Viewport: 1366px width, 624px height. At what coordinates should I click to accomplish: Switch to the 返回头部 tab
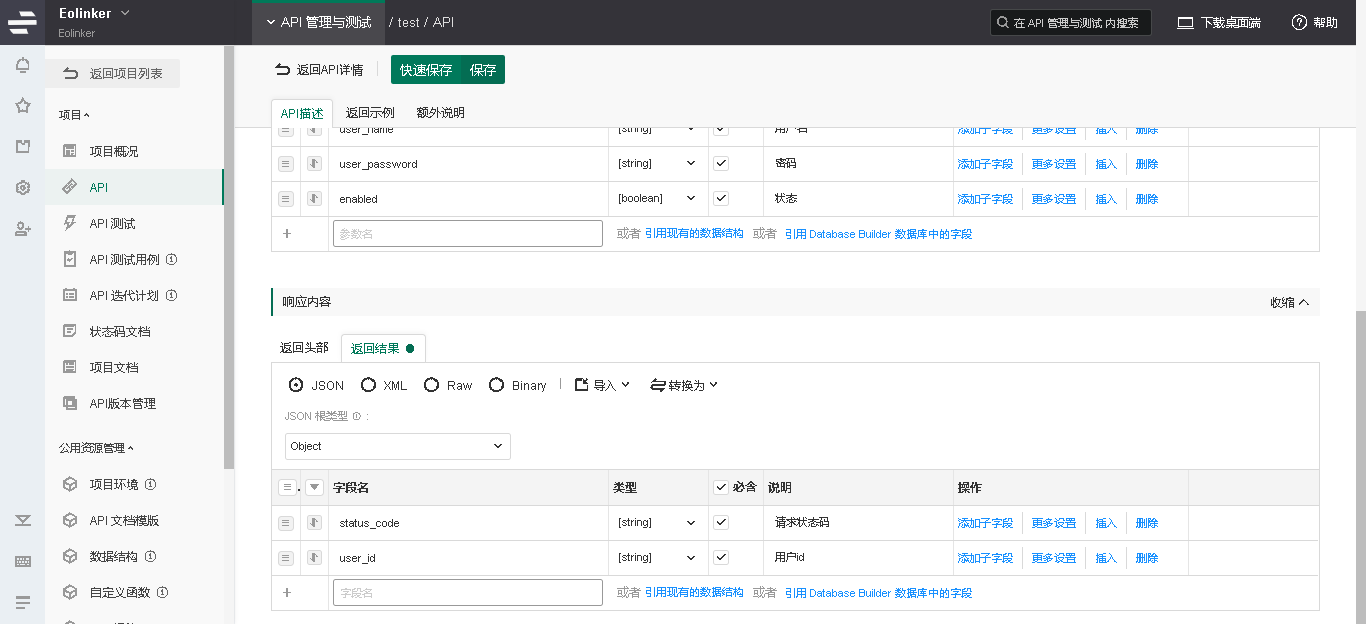[x=304, y=348]
